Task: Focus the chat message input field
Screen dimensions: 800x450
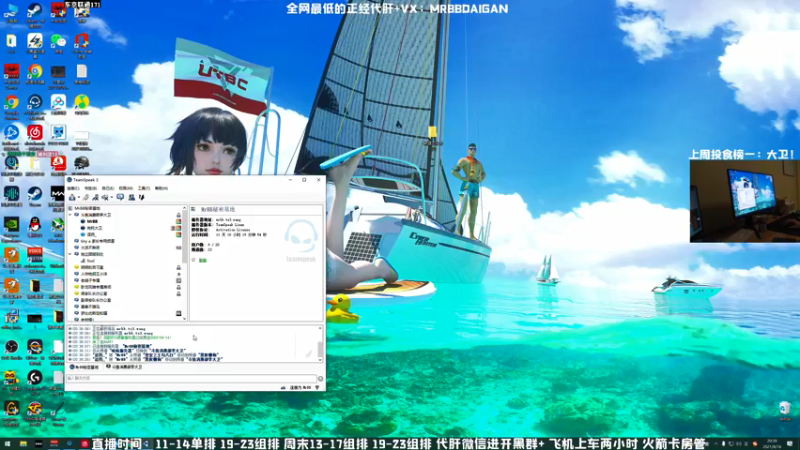Action: (x=191, y=379)
